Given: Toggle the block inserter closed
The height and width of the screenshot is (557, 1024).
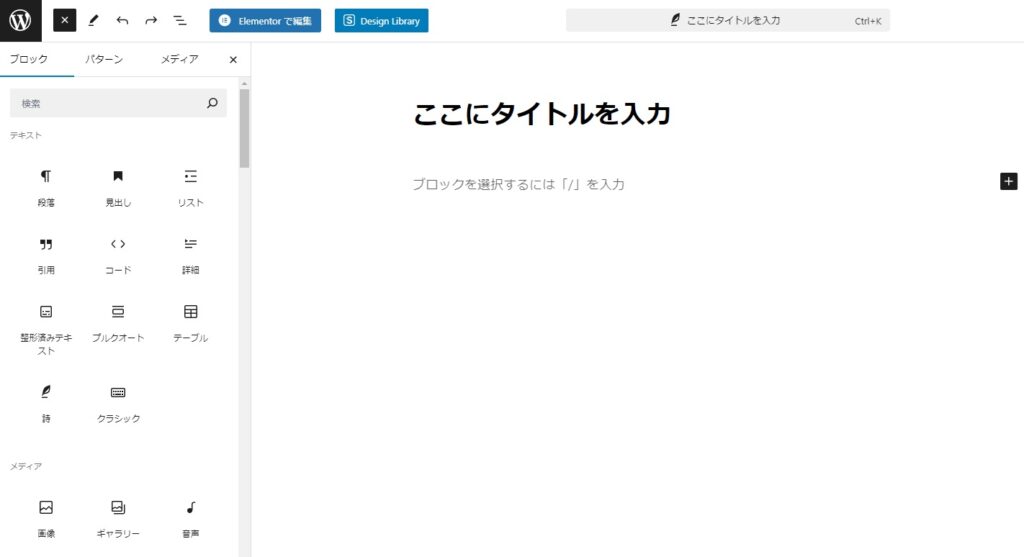Looking at the screenshot, I should click(64, 20).
